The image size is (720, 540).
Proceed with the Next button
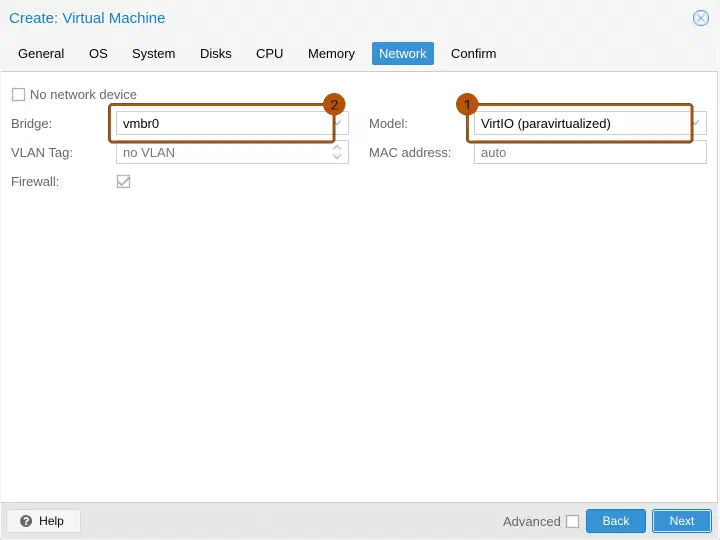pyautogui.click(x=682, y=521)
